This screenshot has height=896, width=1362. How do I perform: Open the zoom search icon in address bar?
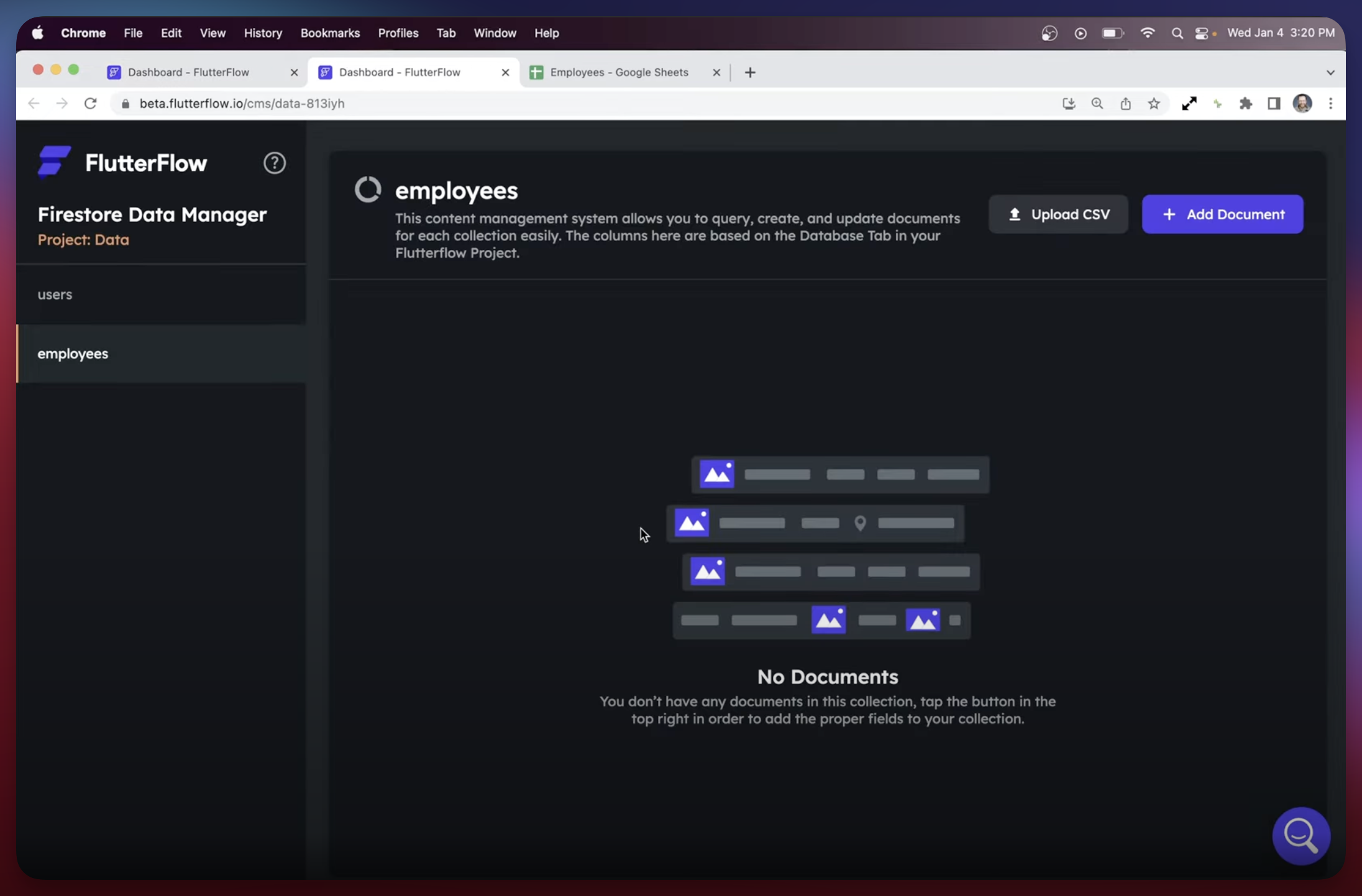[1097, 103]
